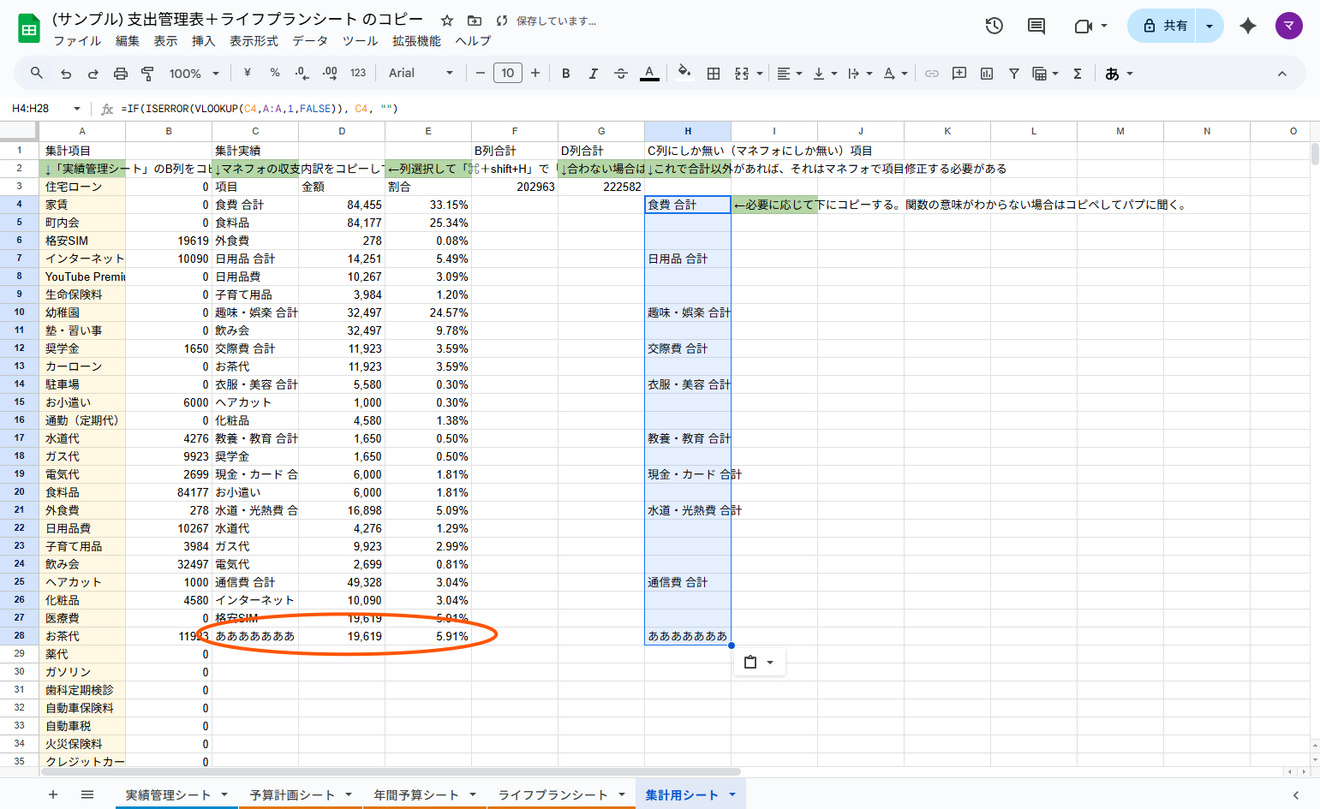The height and width of the screenshot is (809, 1320).
Task: Create a filter
Action: 1014,73
